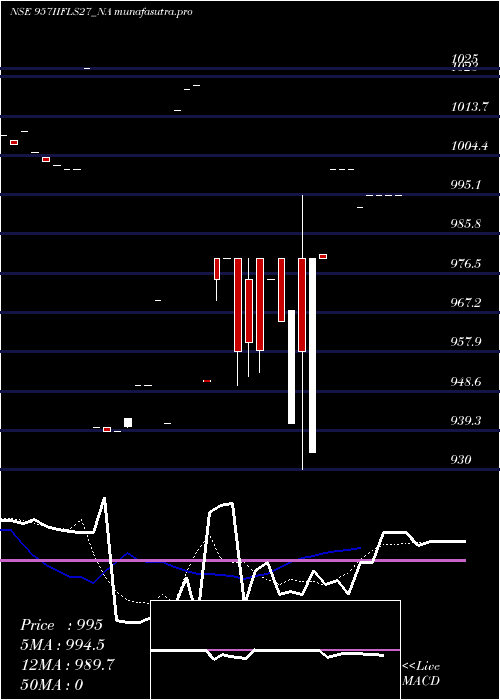Click the Price : 995 readout

(x=62, y=625)
